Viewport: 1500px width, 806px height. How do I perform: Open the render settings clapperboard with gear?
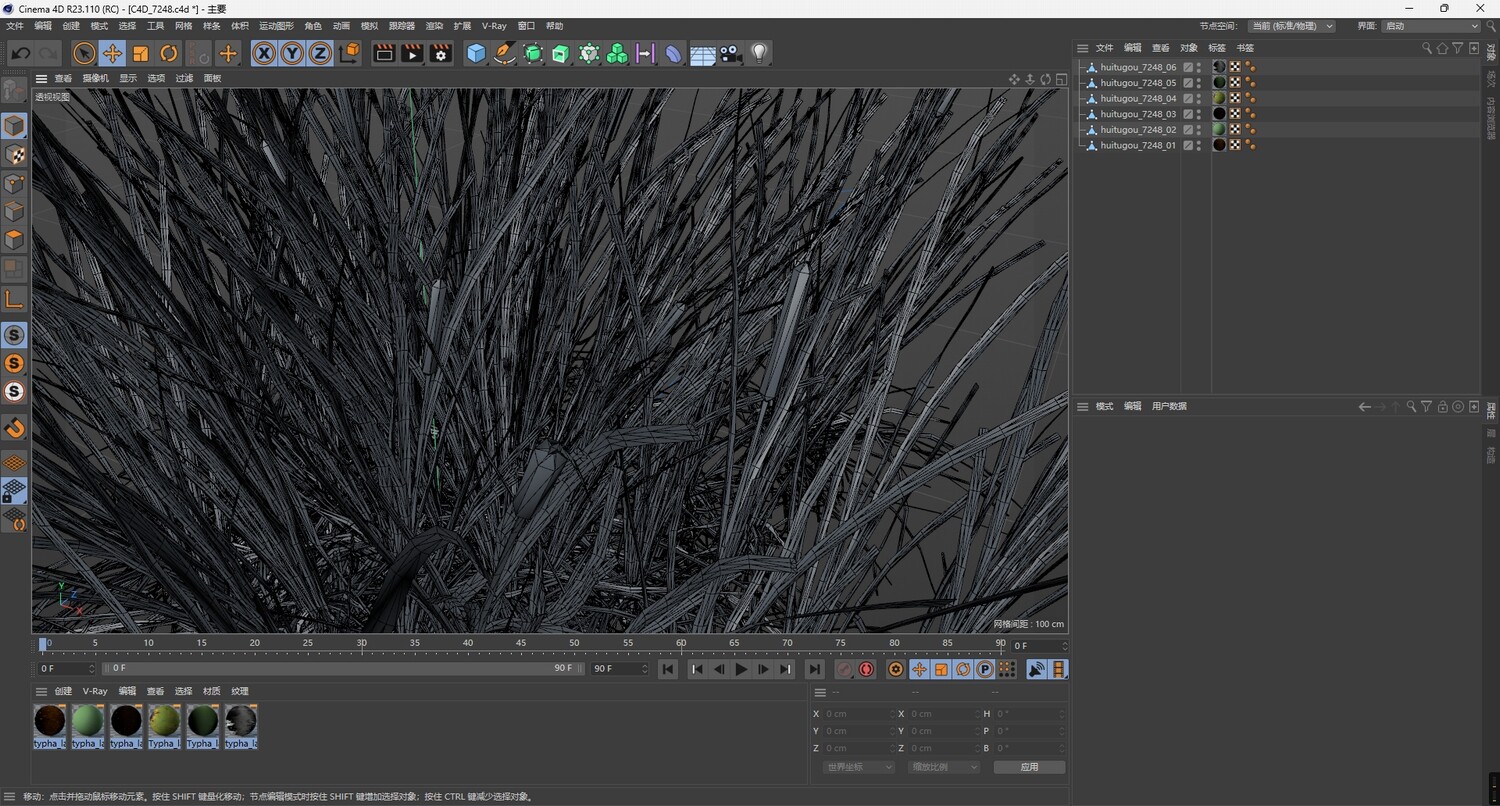(x=440, y=54)
